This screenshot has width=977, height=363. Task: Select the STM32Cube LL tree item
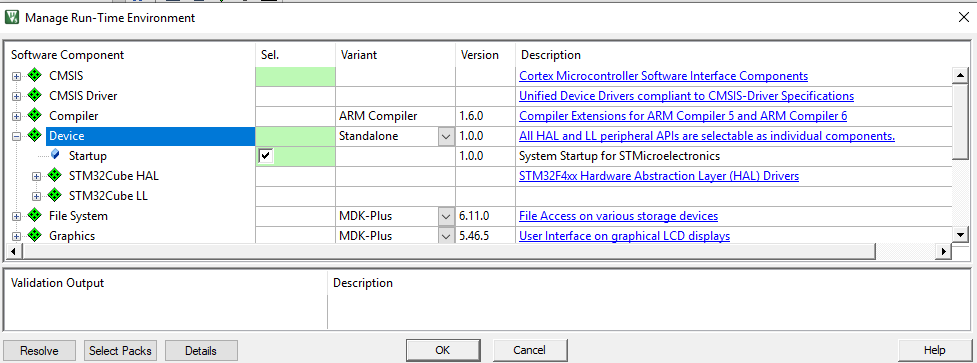[x=108, y=196]
